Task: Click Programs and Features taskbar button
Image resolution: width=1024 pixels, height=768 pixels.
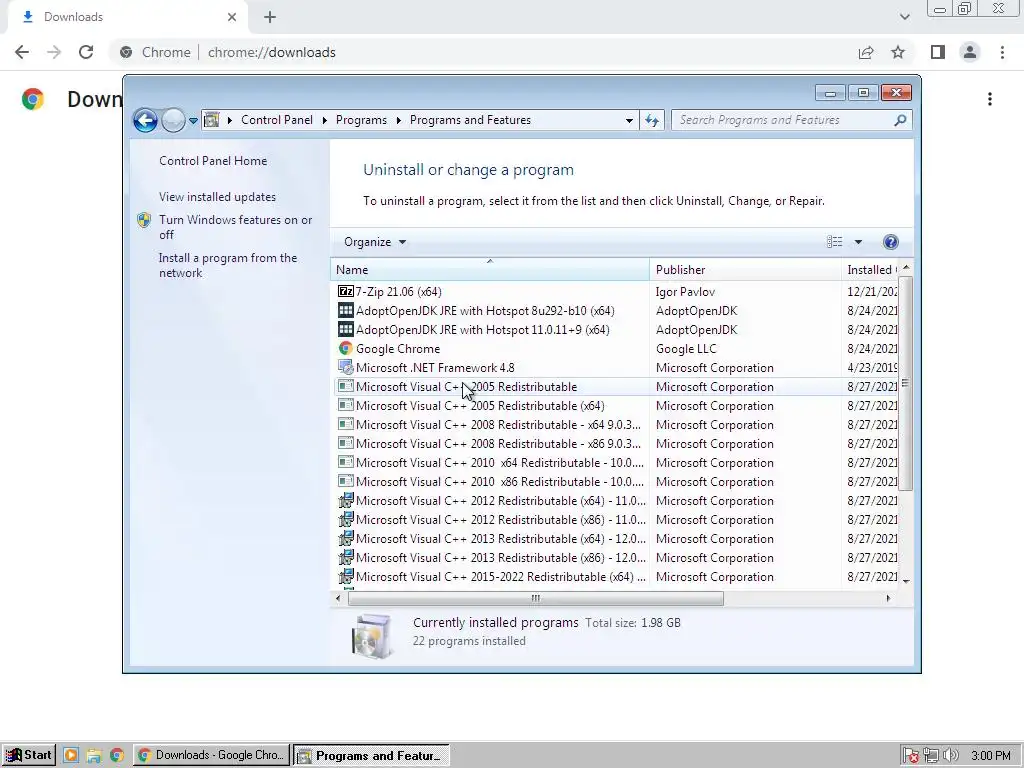Action: [x=371, y=756]
